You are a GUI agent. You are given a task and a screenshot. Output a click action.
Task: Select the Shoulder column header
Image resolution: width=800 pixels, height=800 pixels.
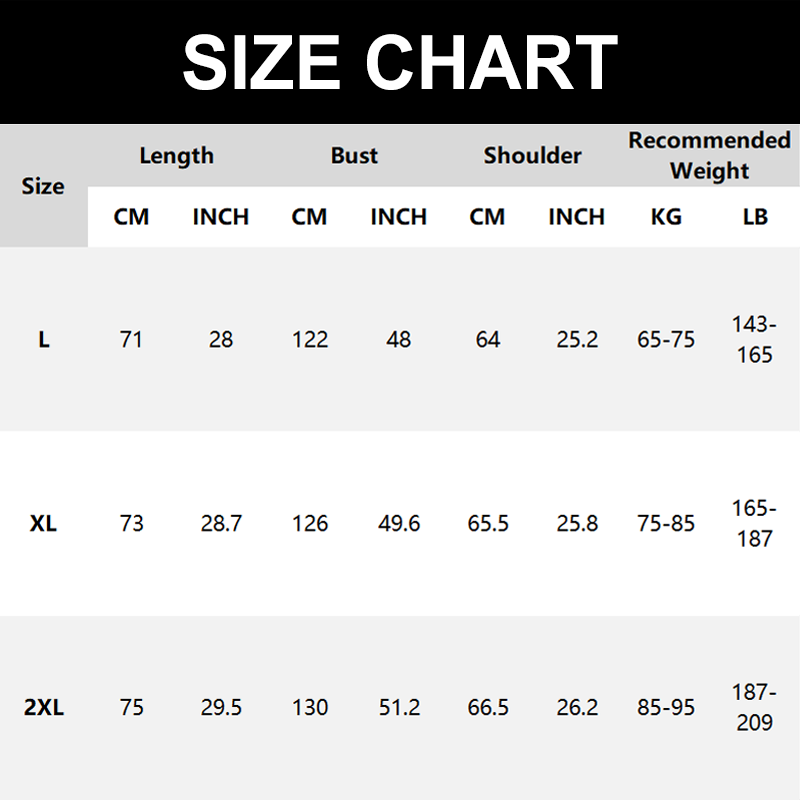coord(532,156)
